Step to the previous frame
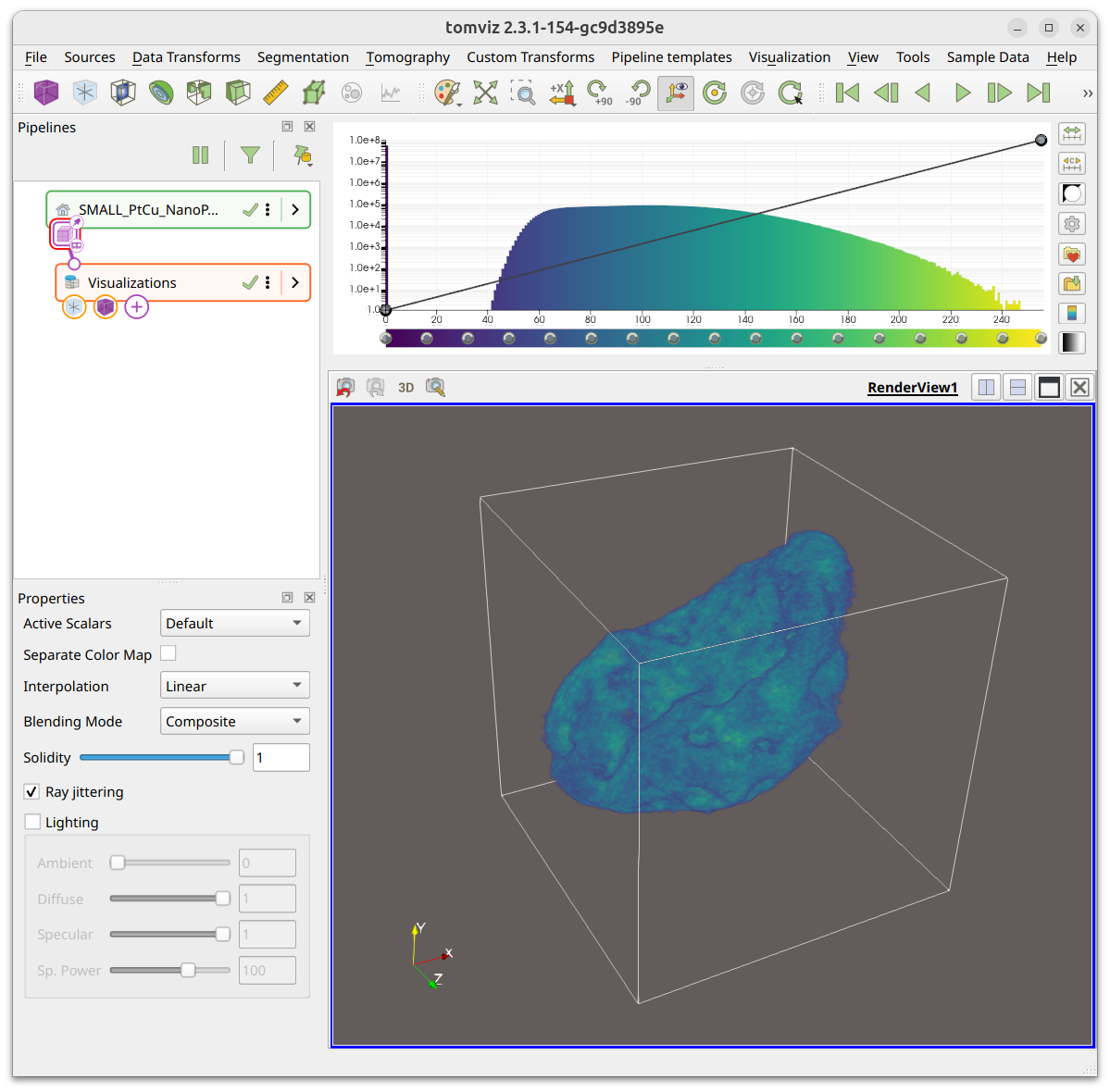This screenshot has height=1092, width=1110. tap(886, 93)
